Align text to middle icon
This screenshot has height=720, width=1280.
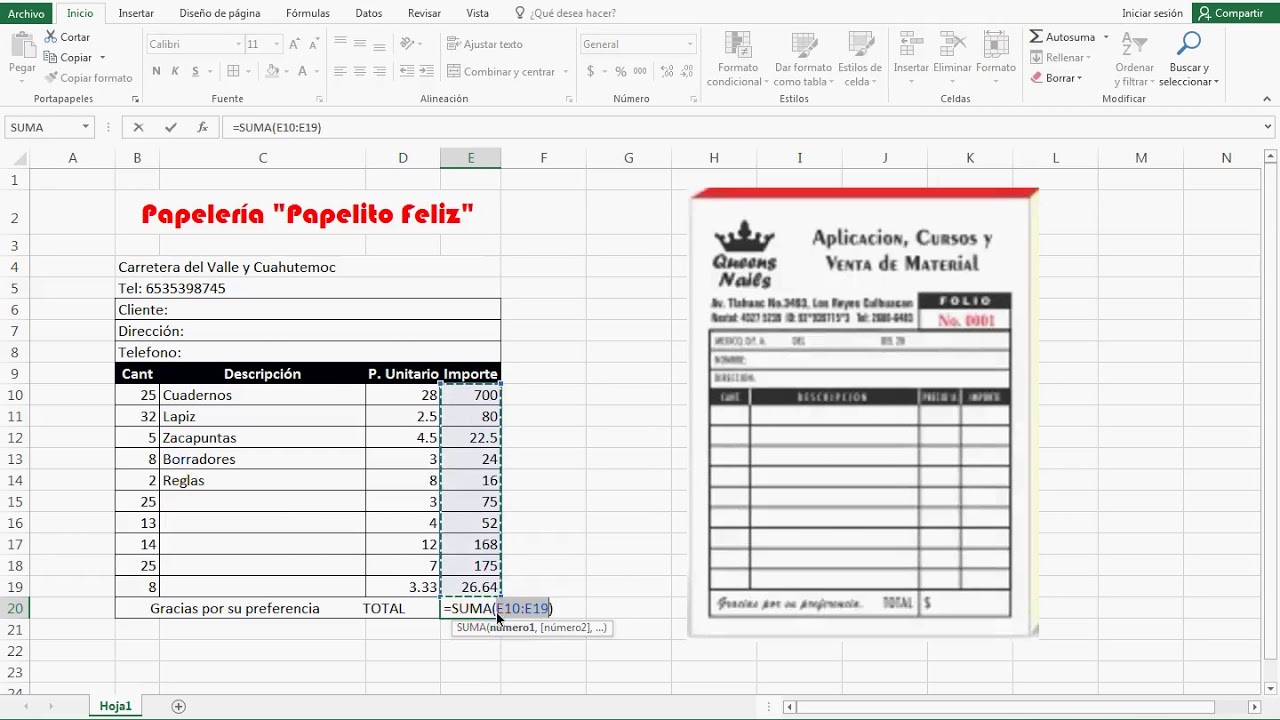pyautogui.click(x=360, y=44)
